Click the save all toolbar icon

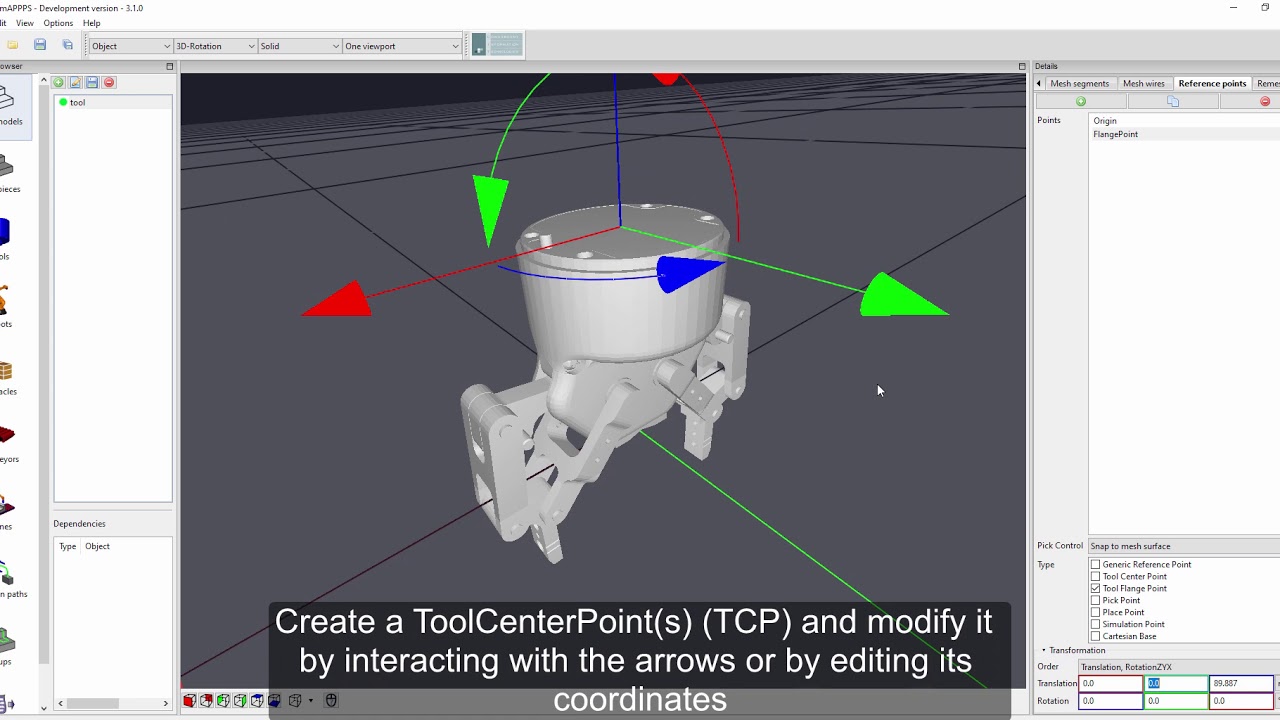click(x=68, y=45)
